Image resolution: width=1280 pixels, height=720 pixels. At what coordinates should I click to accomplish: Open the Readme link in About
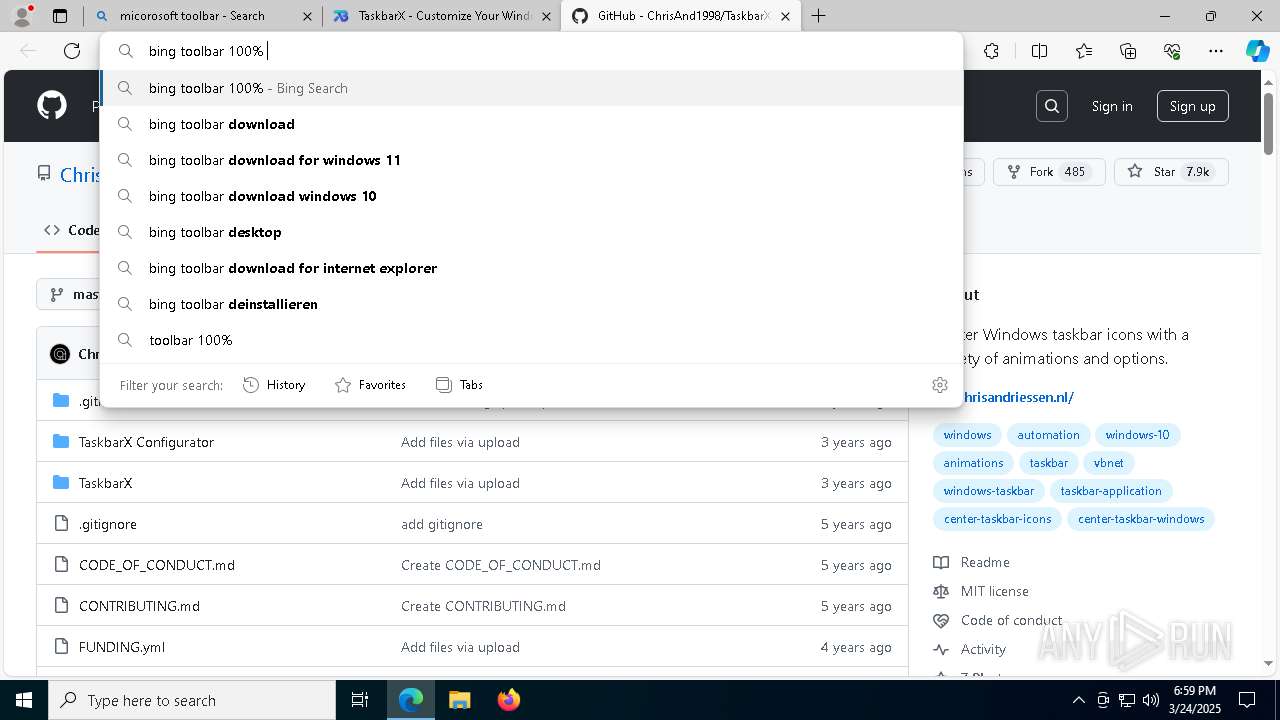pos(985,562)
